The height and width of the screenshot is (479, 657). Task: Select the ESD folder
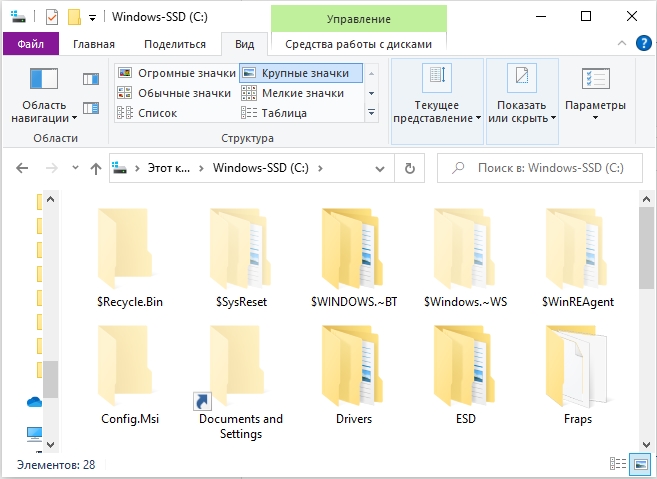pos(466,375)
